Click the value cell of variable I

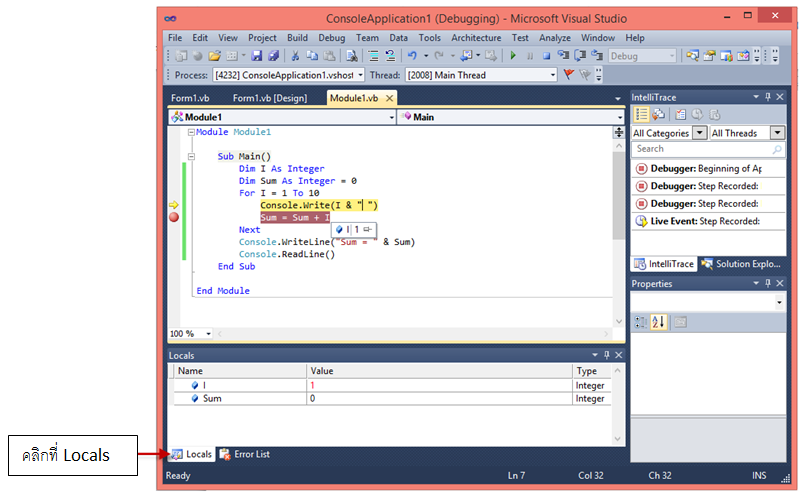point(439,385)
